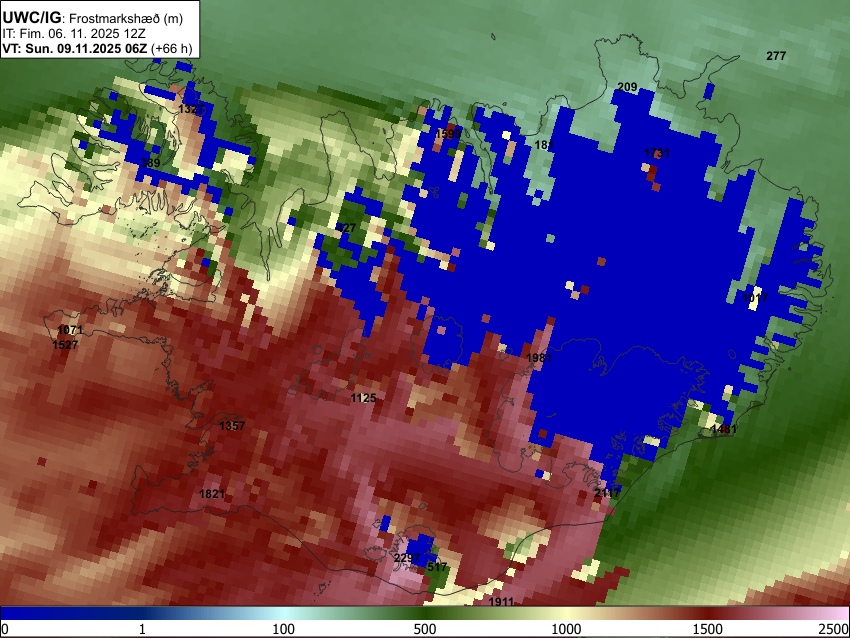The width and height of the screenshot is (850, 638).
Task: Click the map value 181
Action: 544,145
